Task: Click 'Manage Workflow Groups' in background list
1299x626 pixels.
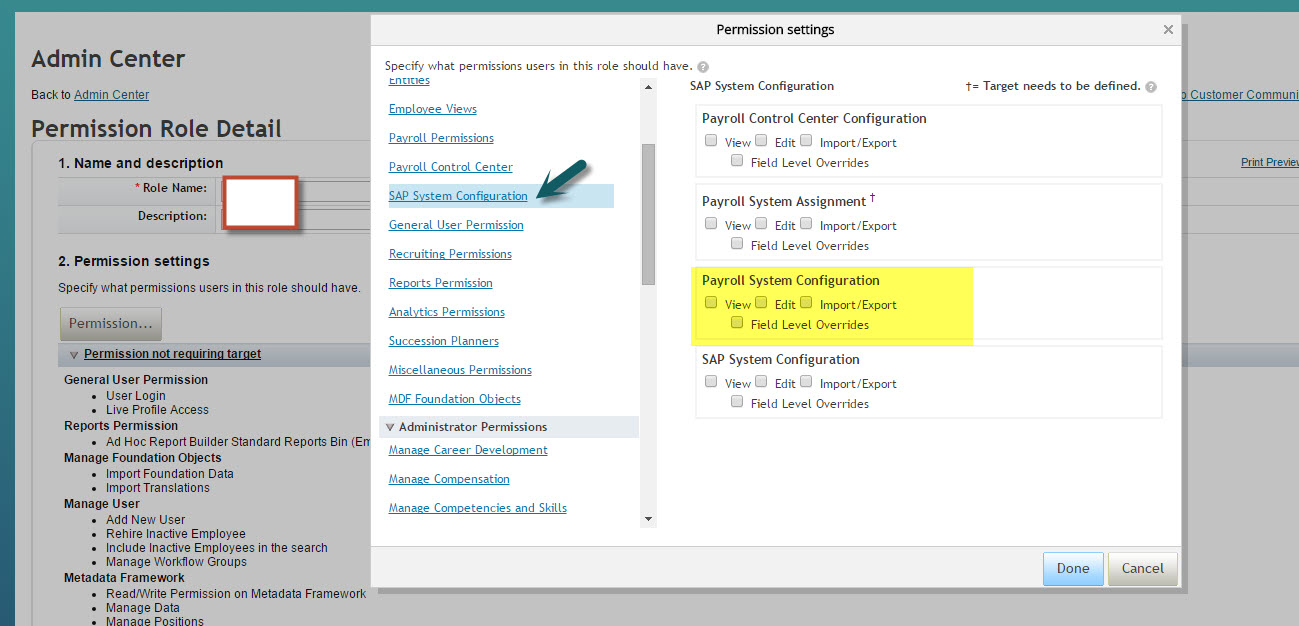Action: tap(177, 562)
